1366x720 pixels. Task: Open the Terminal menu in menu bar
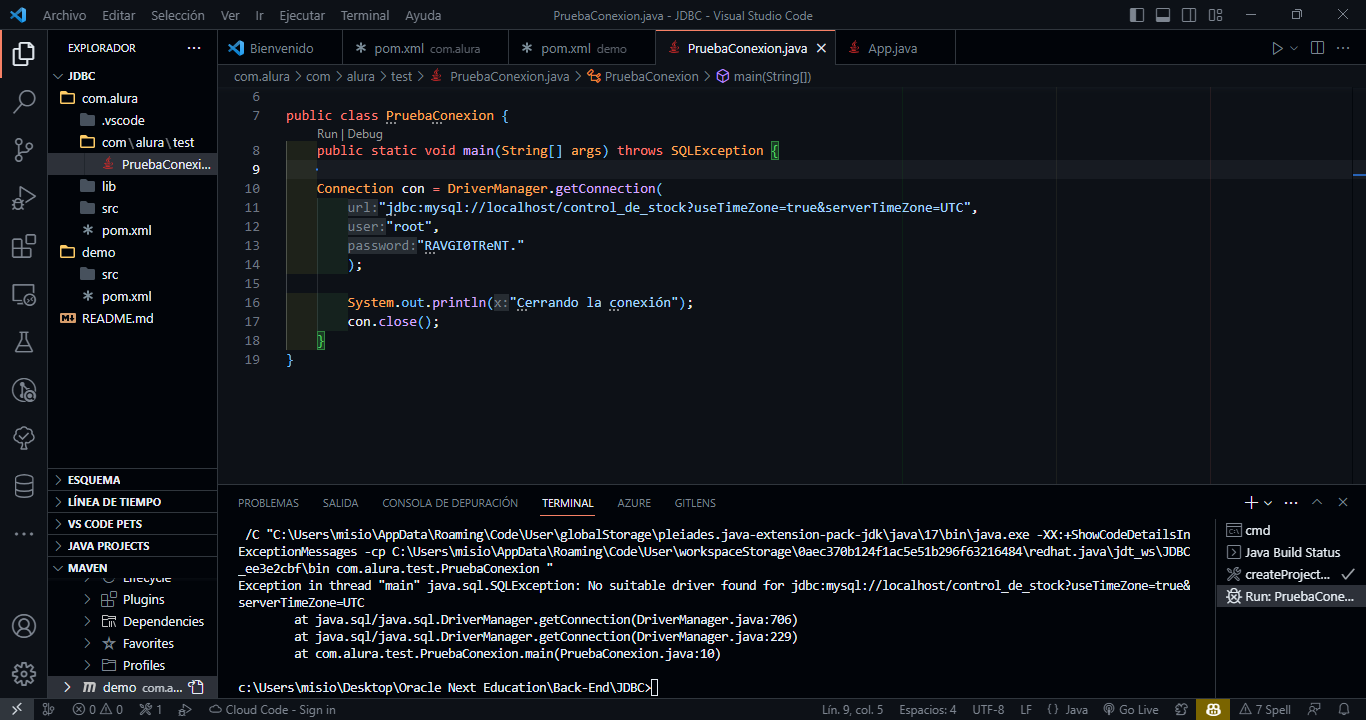365,15
